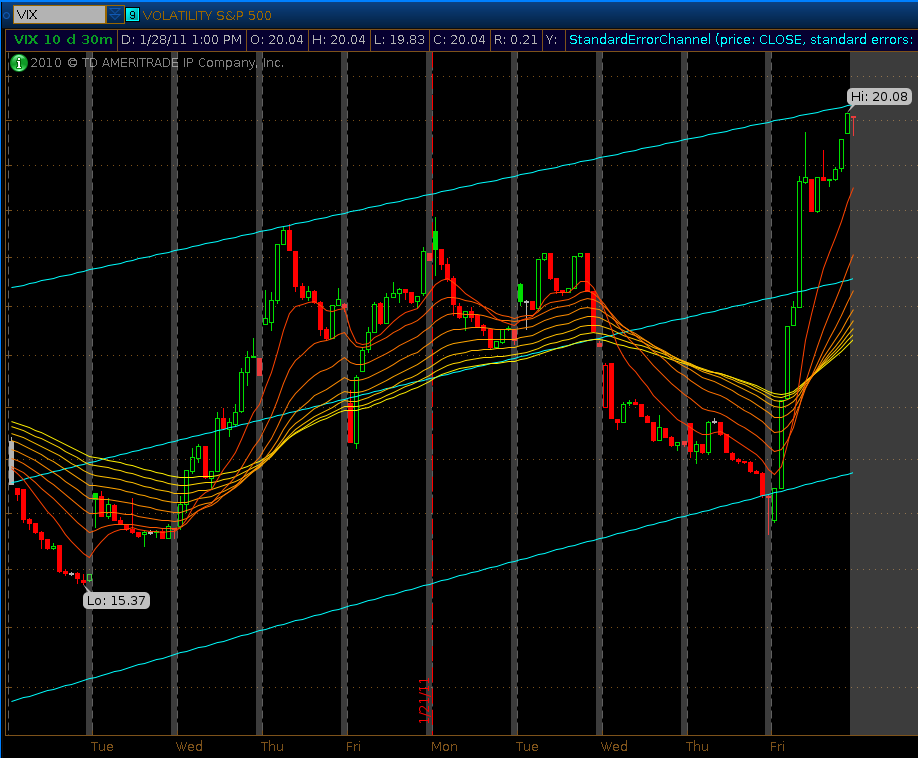Click the Mon label on time axis
The height and width of the screenshot is (758, 918).
pos(444,746)
